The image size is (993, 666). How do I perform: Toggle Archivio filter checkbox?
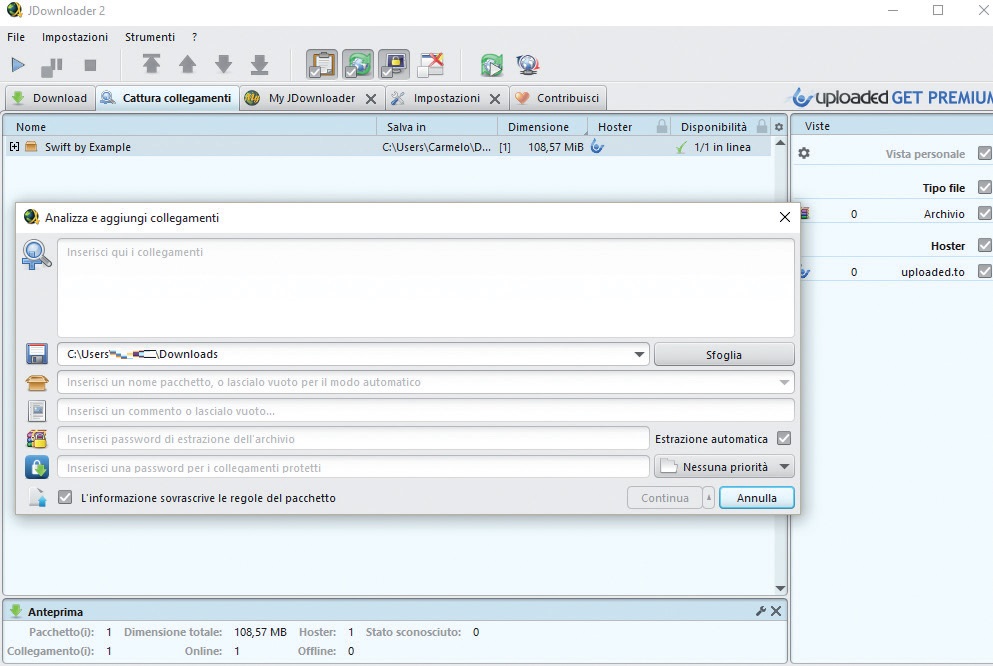(x=984, y=213)
